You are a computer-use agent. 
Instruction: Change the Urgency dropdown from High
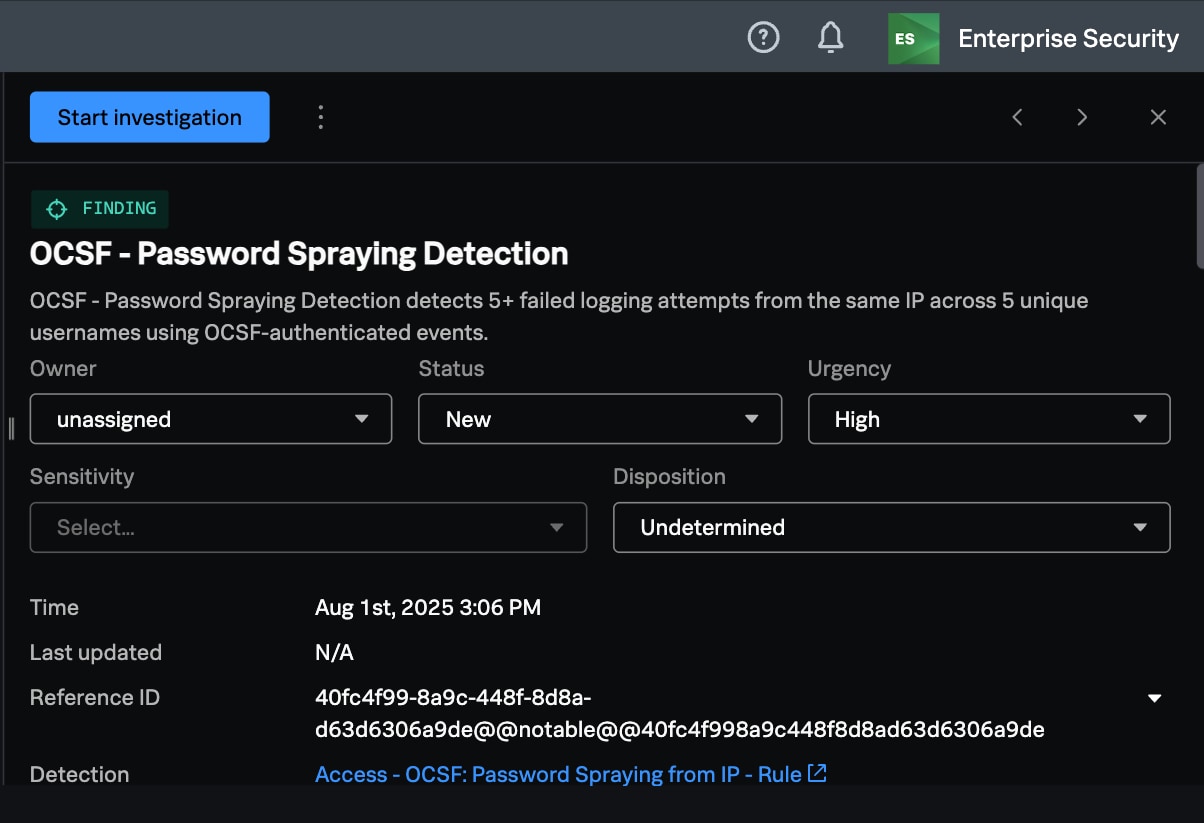[988, 419]
